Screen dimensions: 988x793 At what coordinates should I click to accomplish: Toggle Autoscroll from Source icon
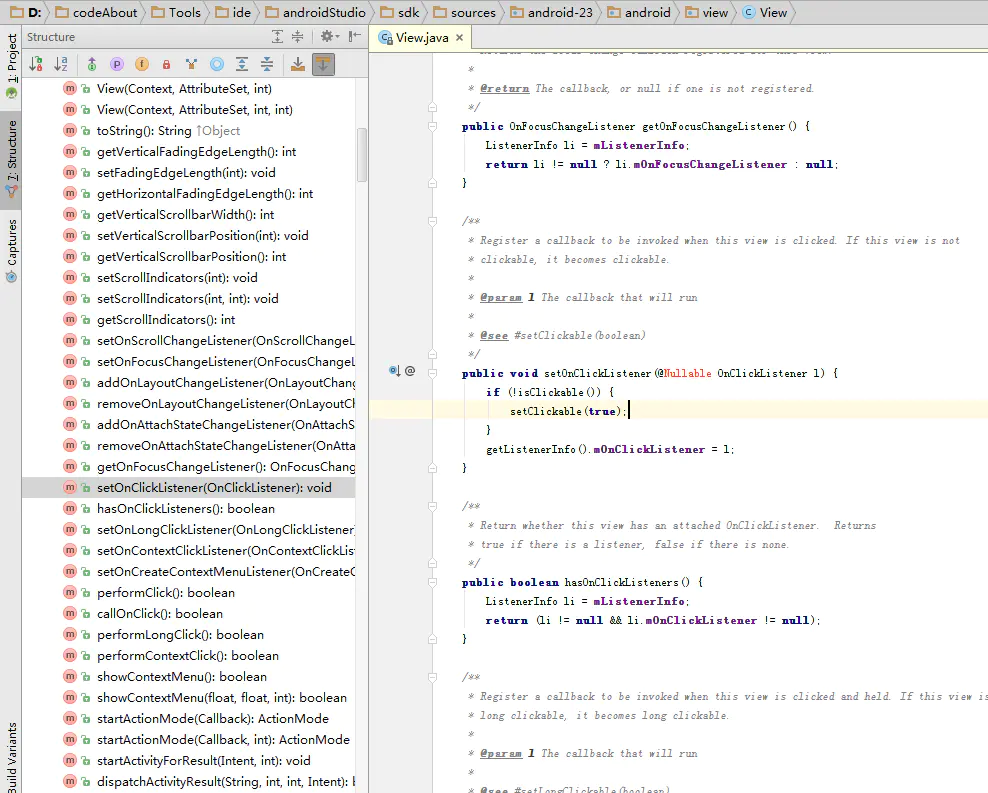(x=323, y=63)
